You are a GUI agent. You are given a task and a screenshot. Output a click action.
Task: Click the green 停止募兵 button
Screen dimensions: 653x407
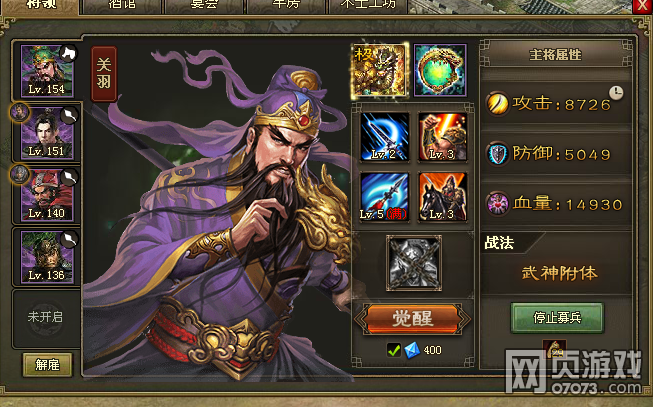tap(557, 318)
